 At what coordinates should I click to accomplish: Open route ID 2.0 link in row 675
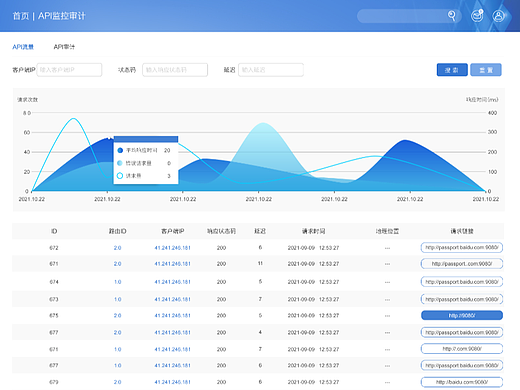(117, 315)
